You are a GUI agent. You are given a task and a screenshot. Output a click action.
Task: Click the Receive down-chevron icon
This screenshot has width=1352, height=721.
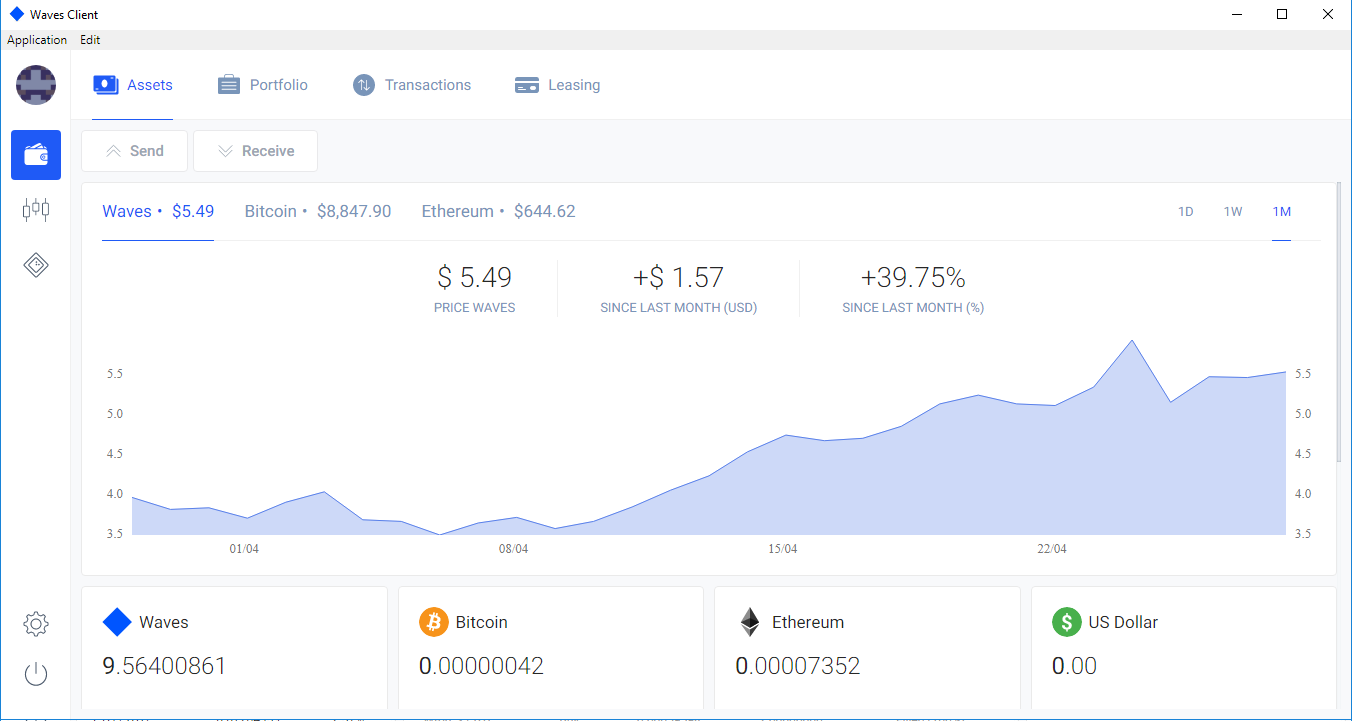[x=225, y=151]
